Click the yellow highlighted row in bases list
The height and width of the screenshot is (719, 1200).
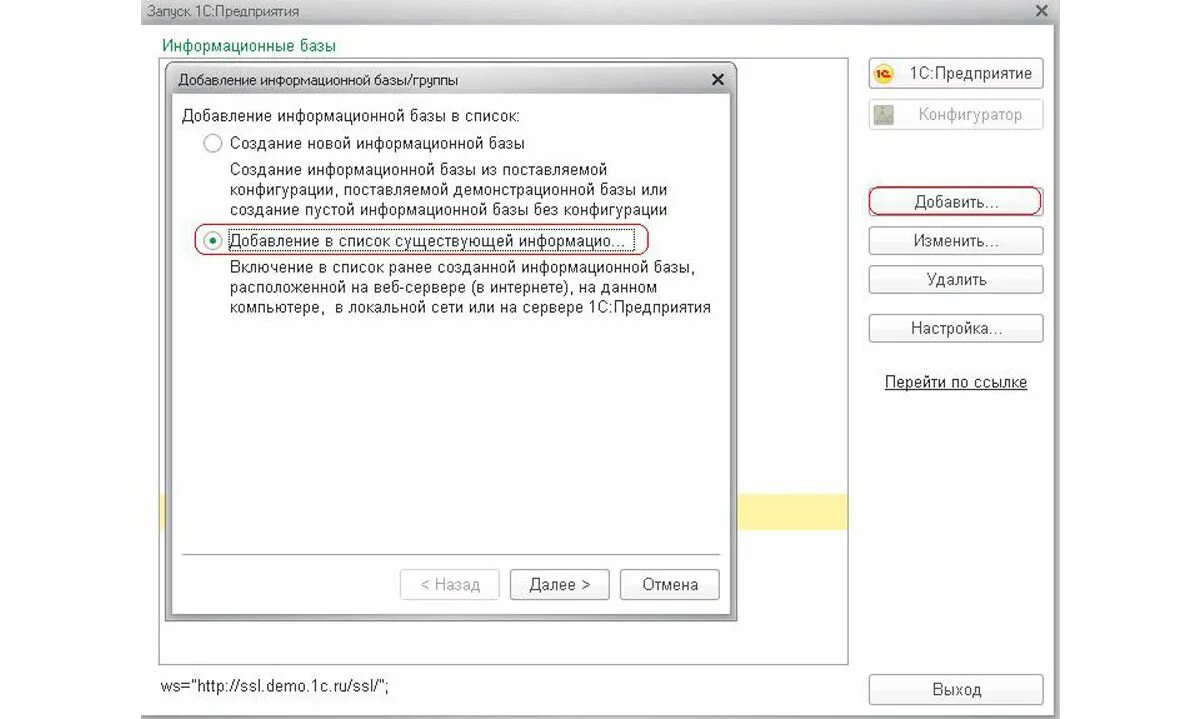tap(792, 511)
